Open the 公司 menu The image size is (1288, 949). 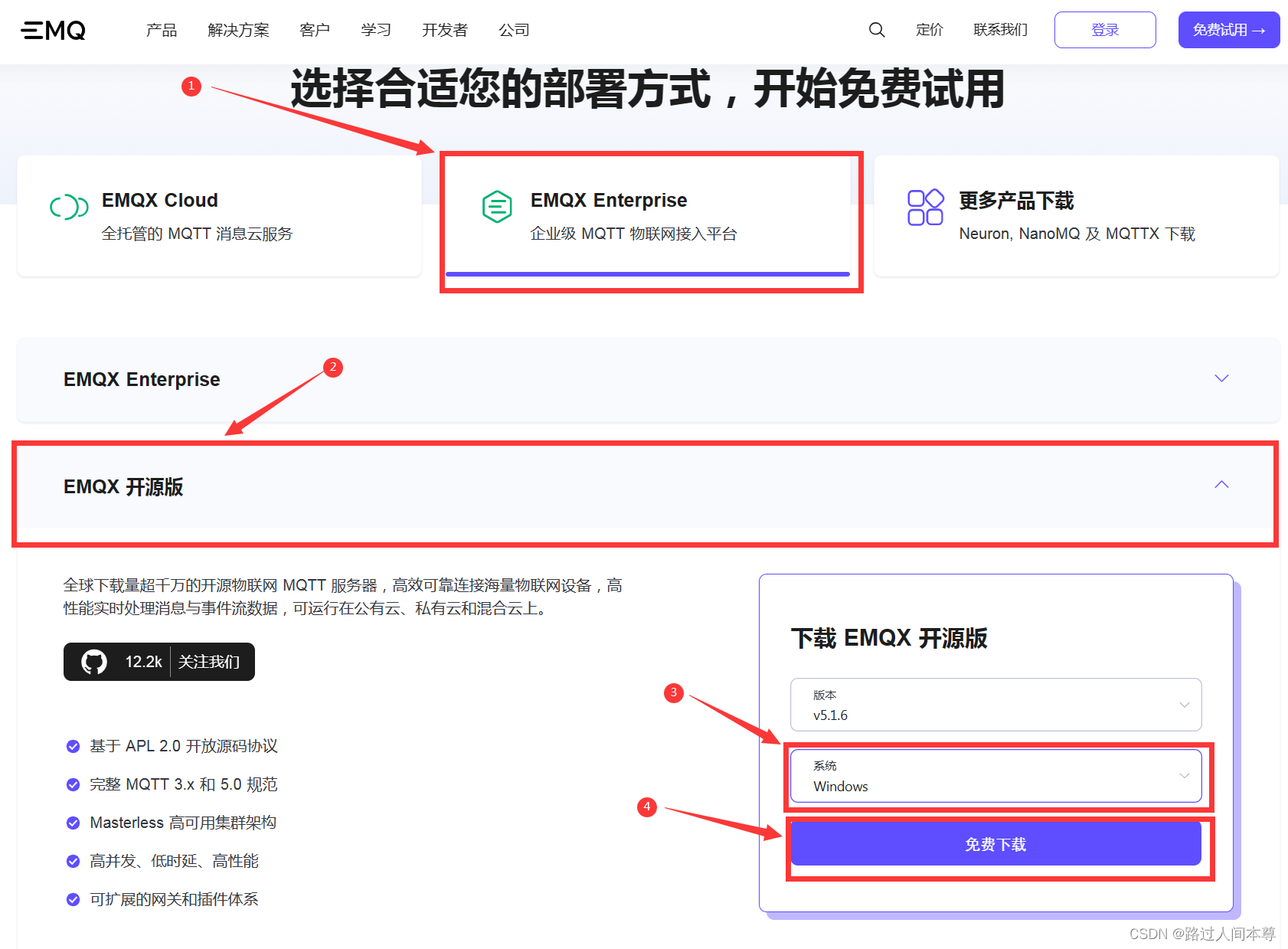point(514,30)
